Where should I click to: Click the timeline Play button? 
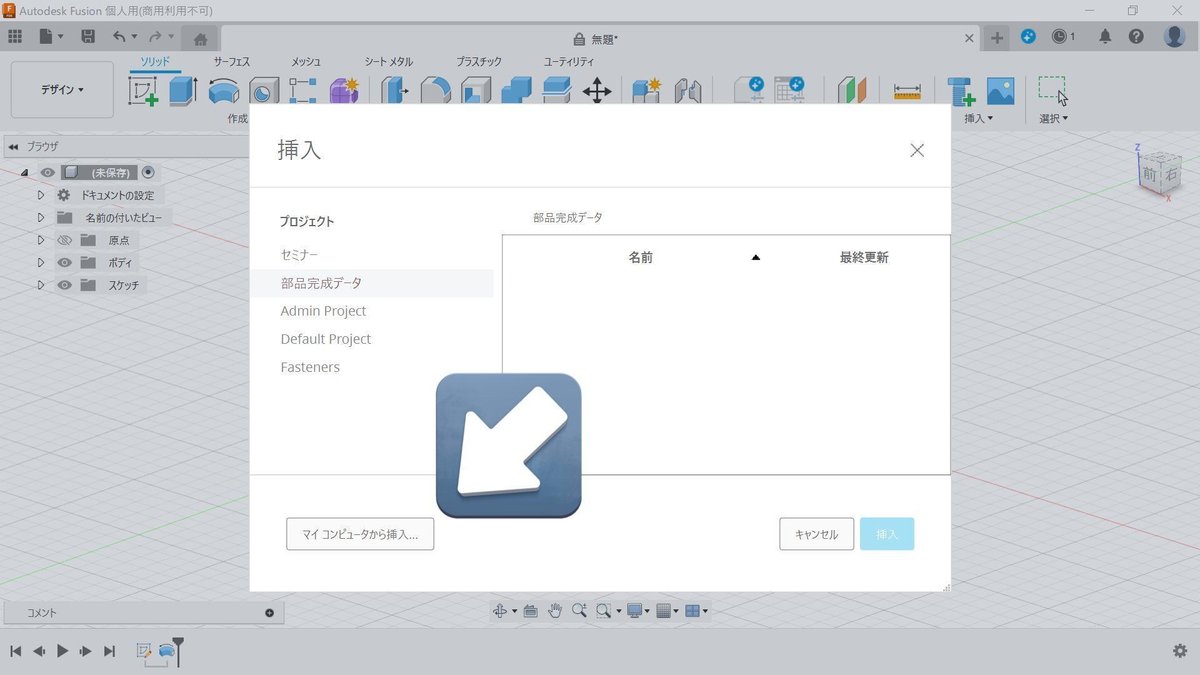(62, 651)
